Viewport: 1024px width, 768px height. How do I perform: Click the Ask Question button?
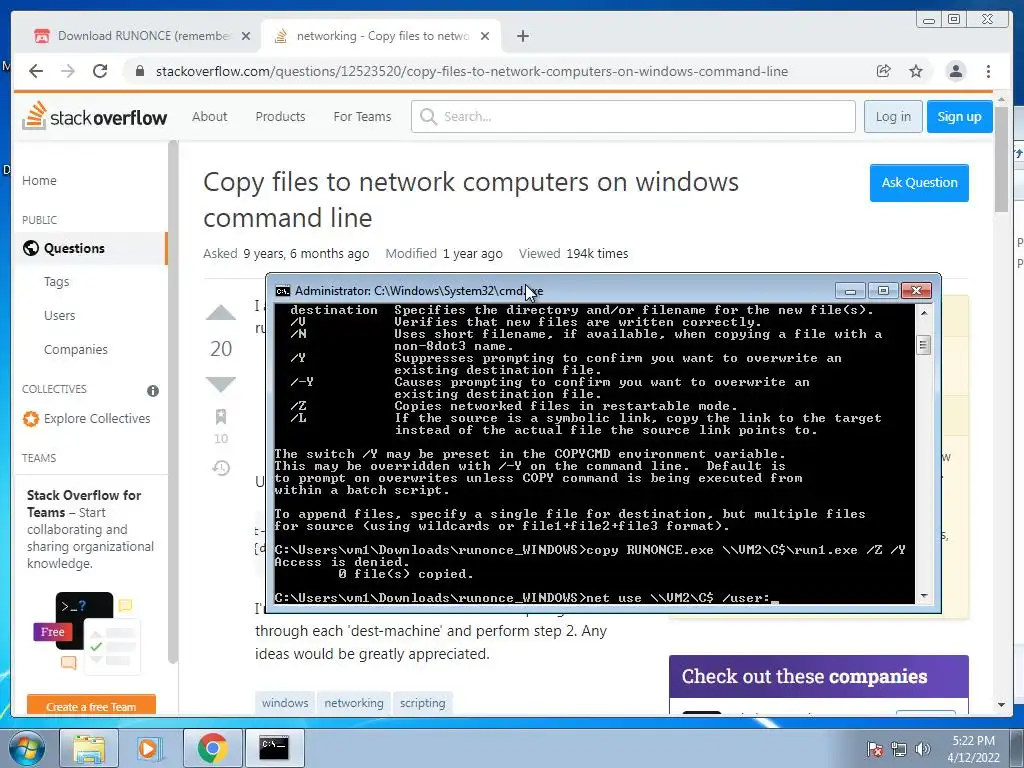pyautogui.click(x=919, y=183)
